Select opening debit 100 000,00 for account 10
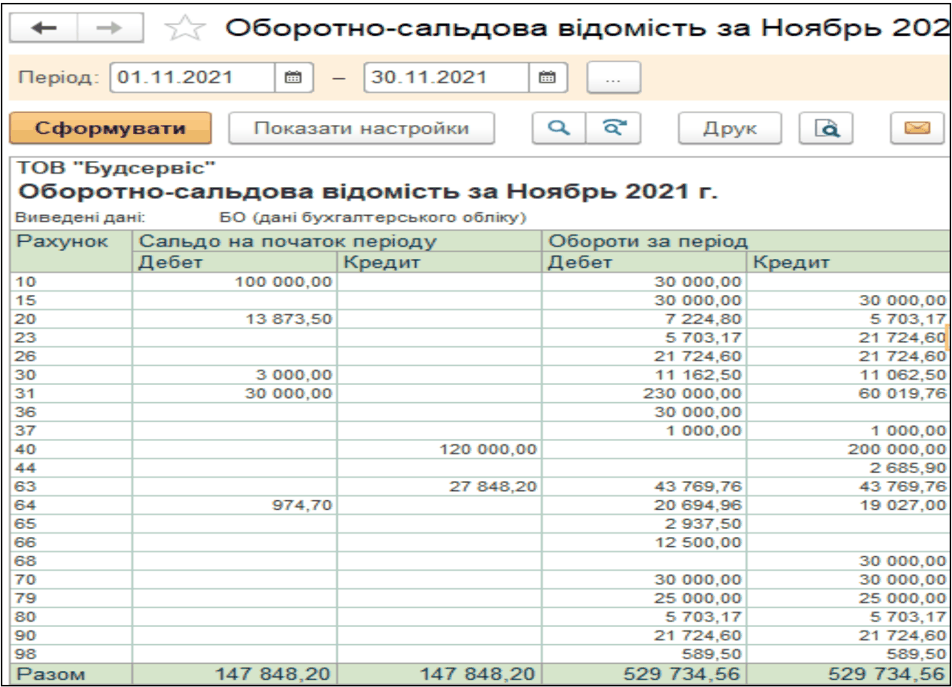The width and height of the screenshot is (952, 687). point(234,282)
